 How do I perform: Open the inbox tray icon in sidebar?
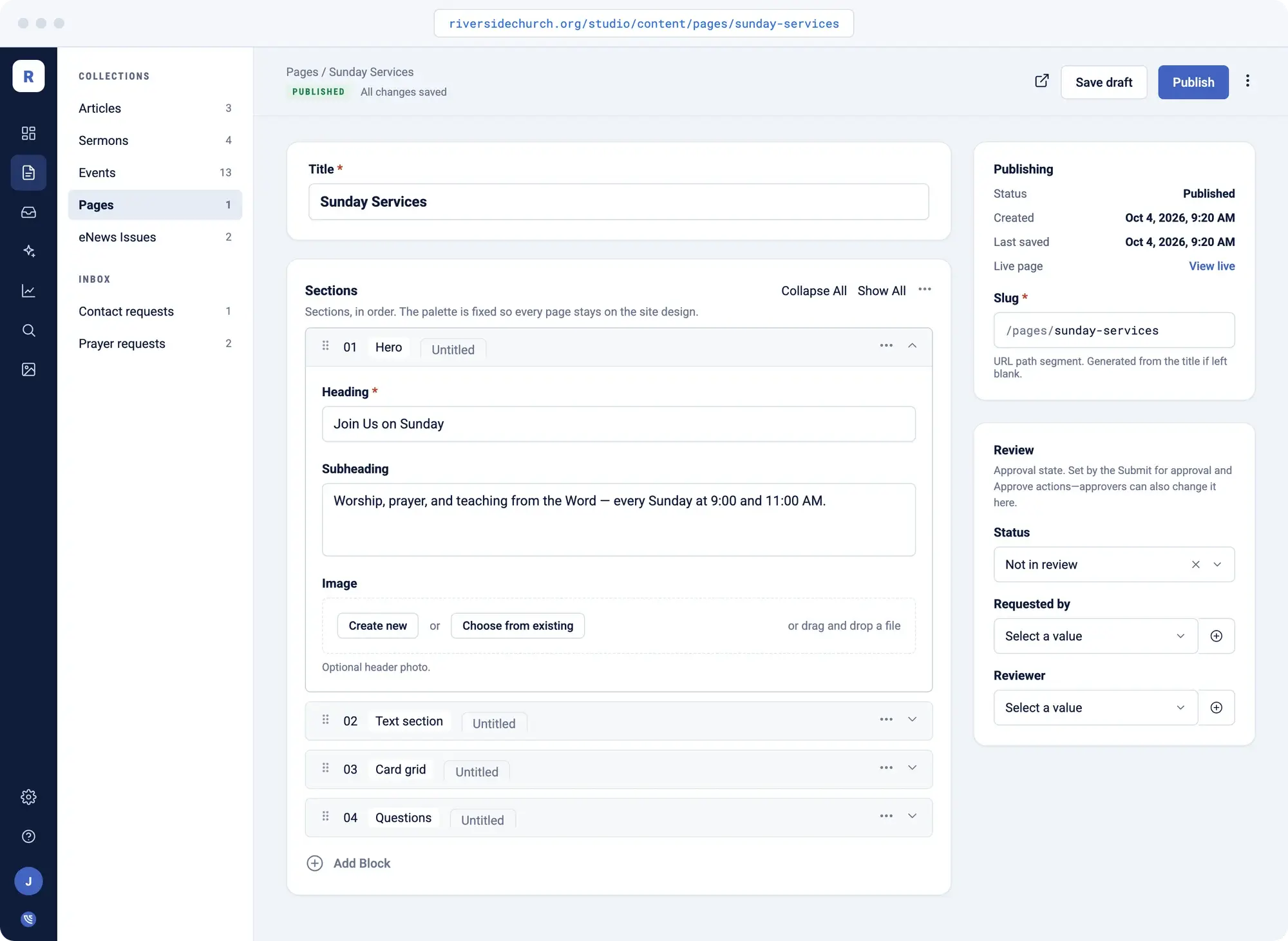coord(28,212)
